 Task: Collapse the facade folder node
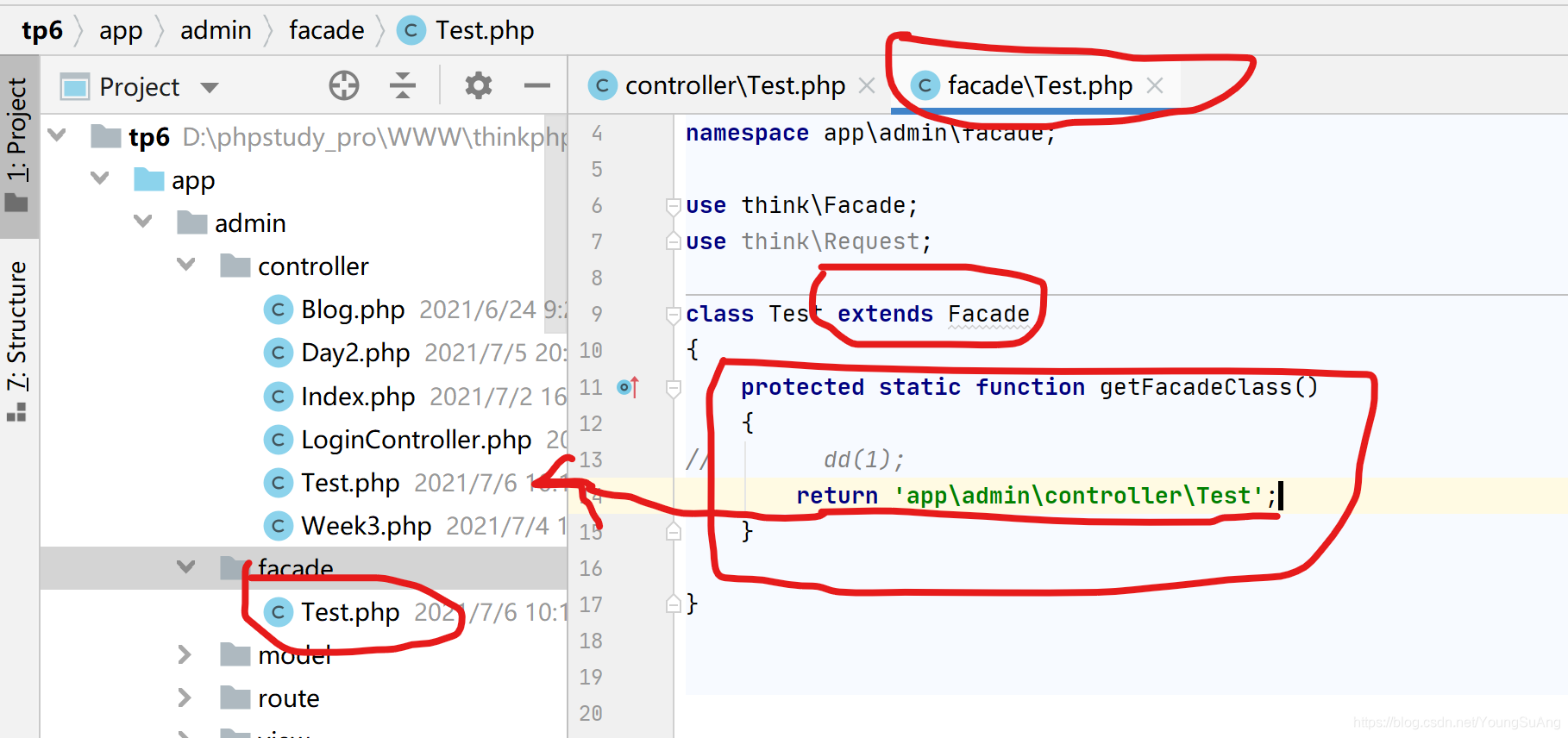(186, 567)
